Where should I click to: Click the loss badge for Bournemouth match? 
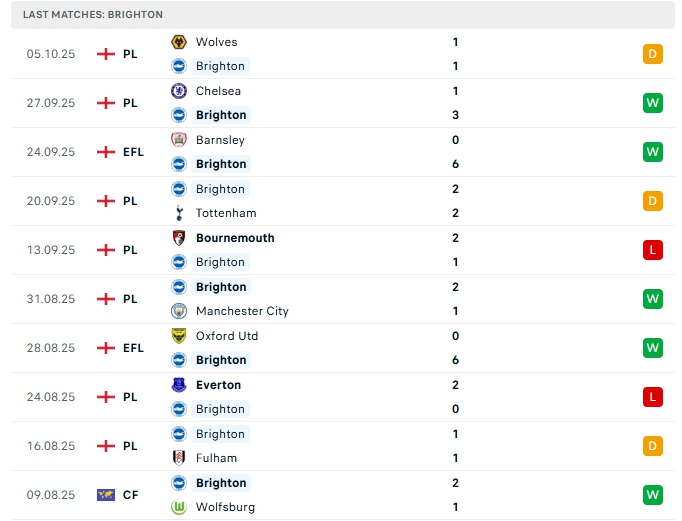[653, 250]
